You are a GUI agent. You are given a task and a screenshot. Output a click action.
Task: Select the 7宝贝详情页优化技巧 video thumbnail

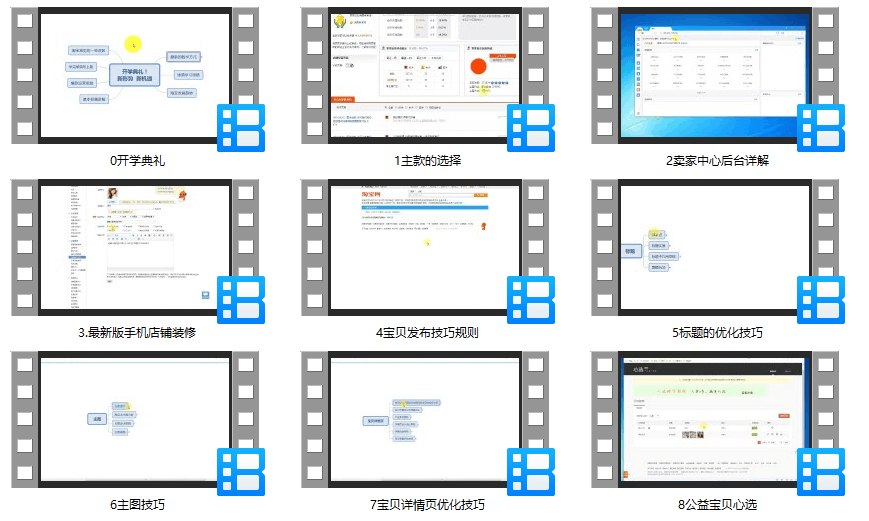point(425,419)
